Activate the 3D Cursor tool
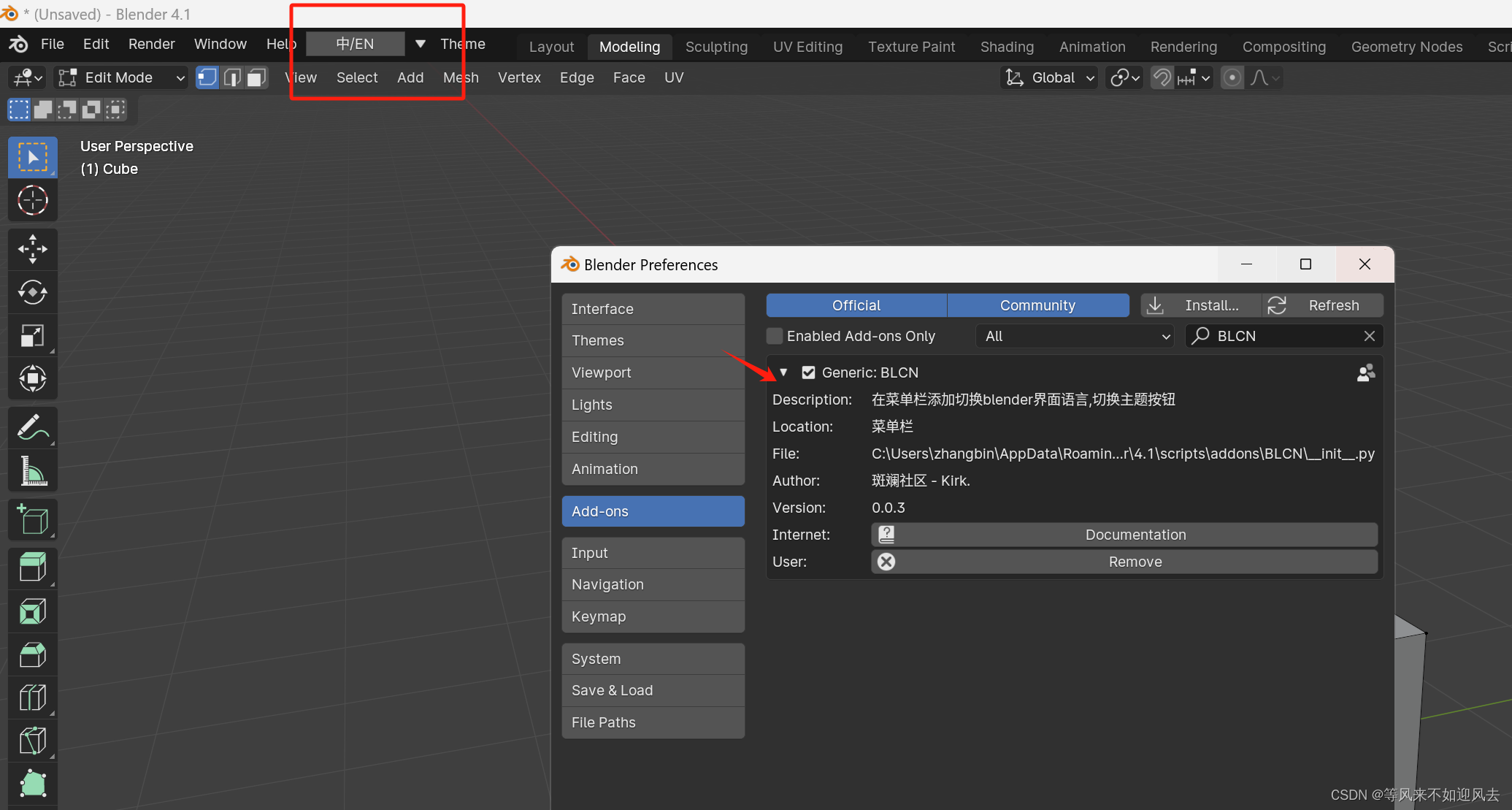The height and width of the screenshot is (810, 1512). 33,200
